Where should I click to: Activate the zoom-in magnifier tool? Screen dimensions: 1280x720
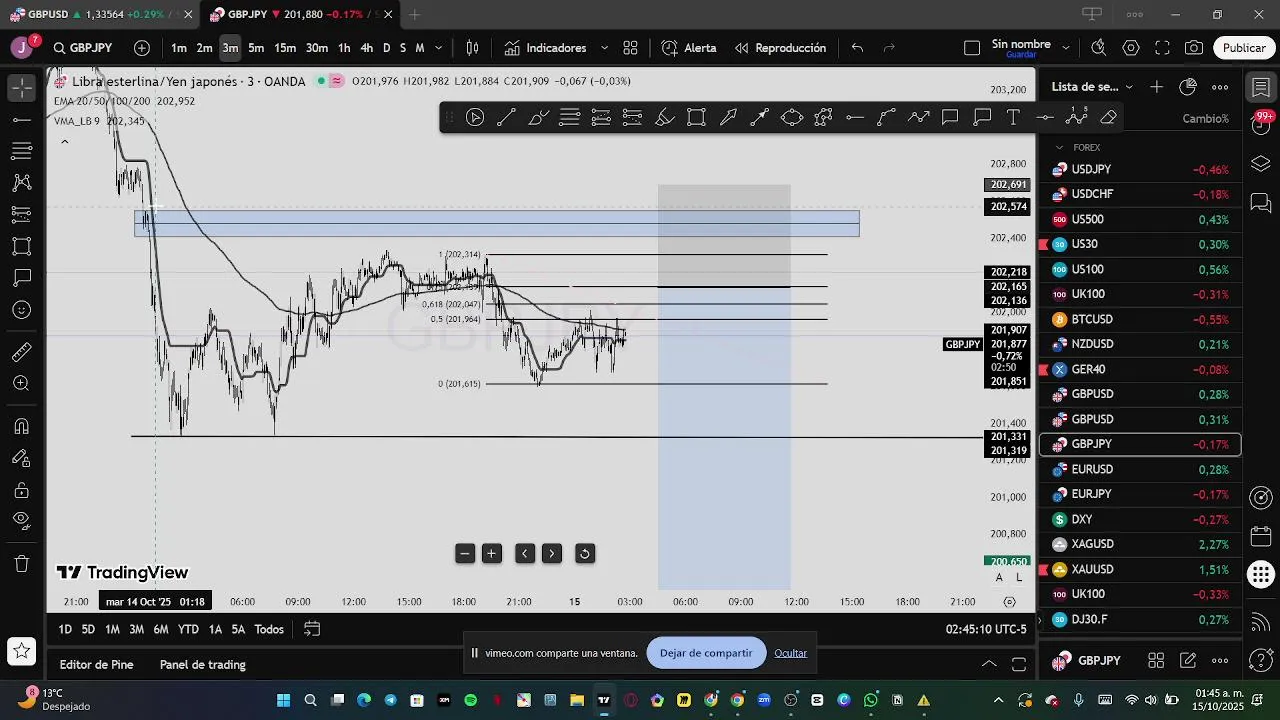tap(21, 384)
